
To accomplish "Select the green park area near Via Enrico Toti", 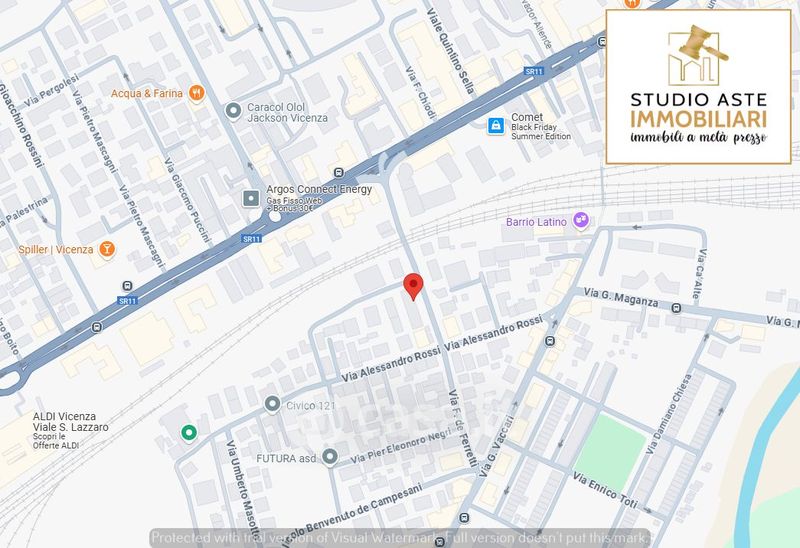I will (610, 452).
